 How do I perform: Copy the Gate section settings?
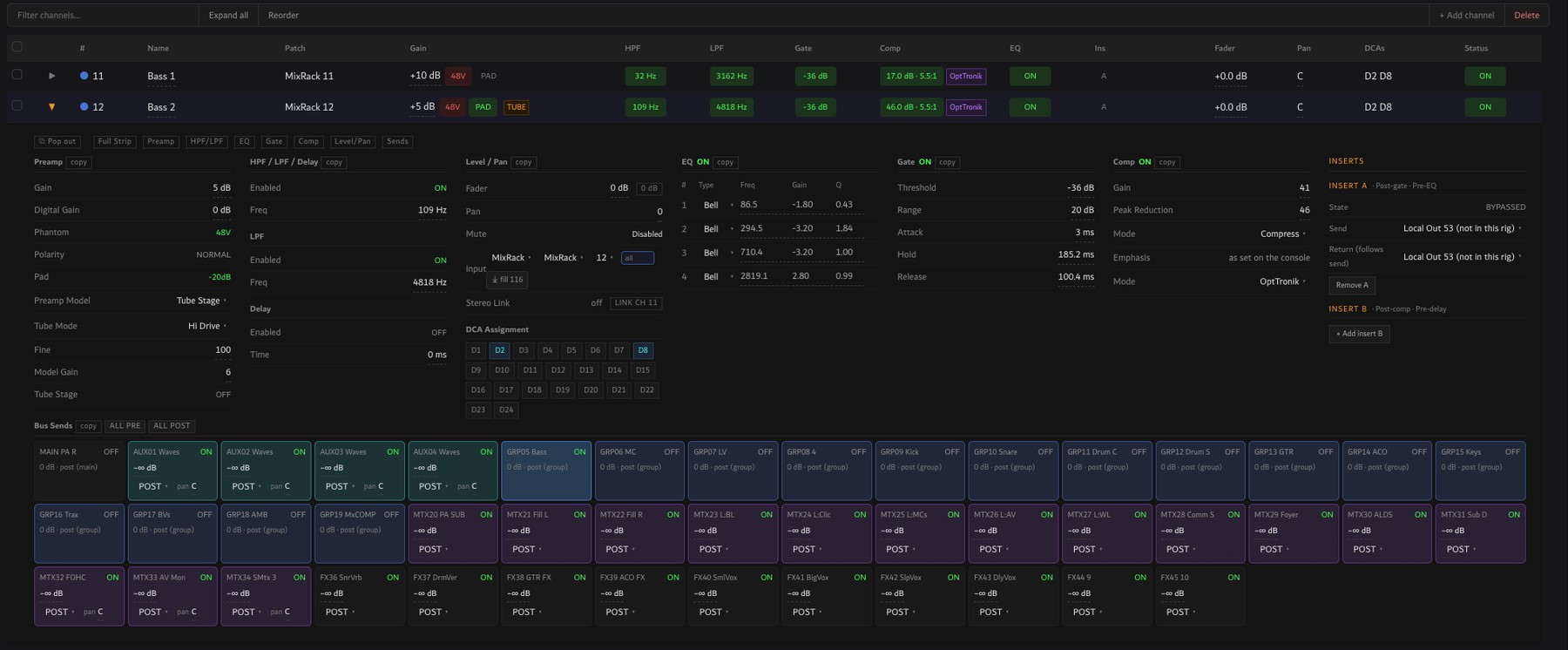click(948, 162)
